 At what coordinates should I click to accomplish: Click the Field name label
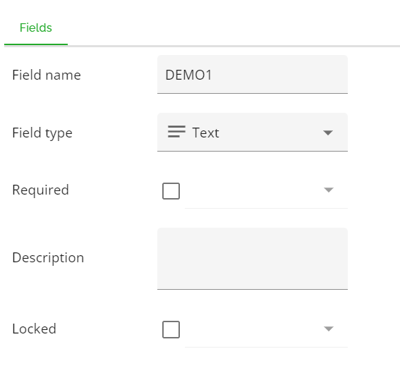46,75
